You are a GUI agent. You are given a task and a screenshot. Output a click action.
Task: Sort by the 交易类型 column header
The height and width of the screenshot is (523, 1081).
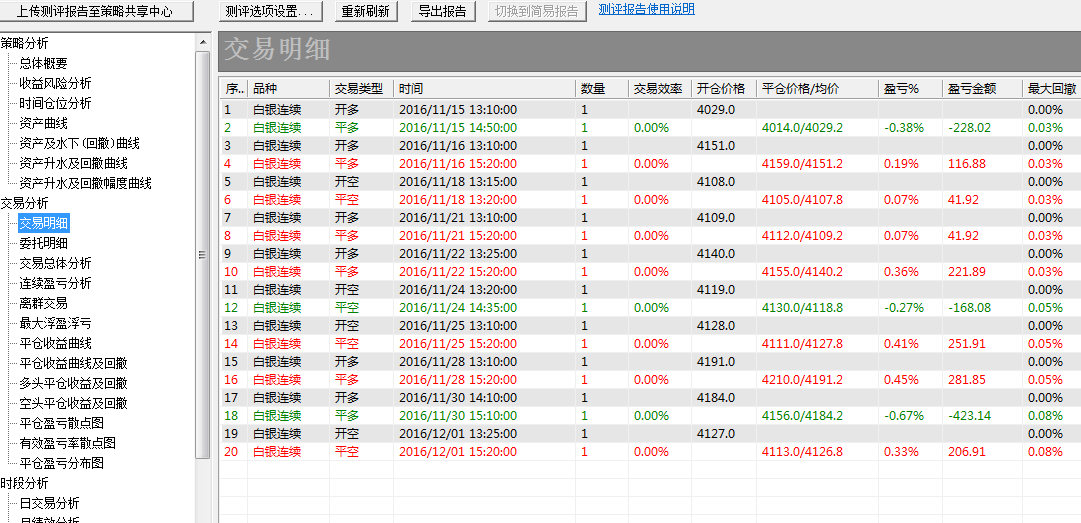(x=358, y=89)
